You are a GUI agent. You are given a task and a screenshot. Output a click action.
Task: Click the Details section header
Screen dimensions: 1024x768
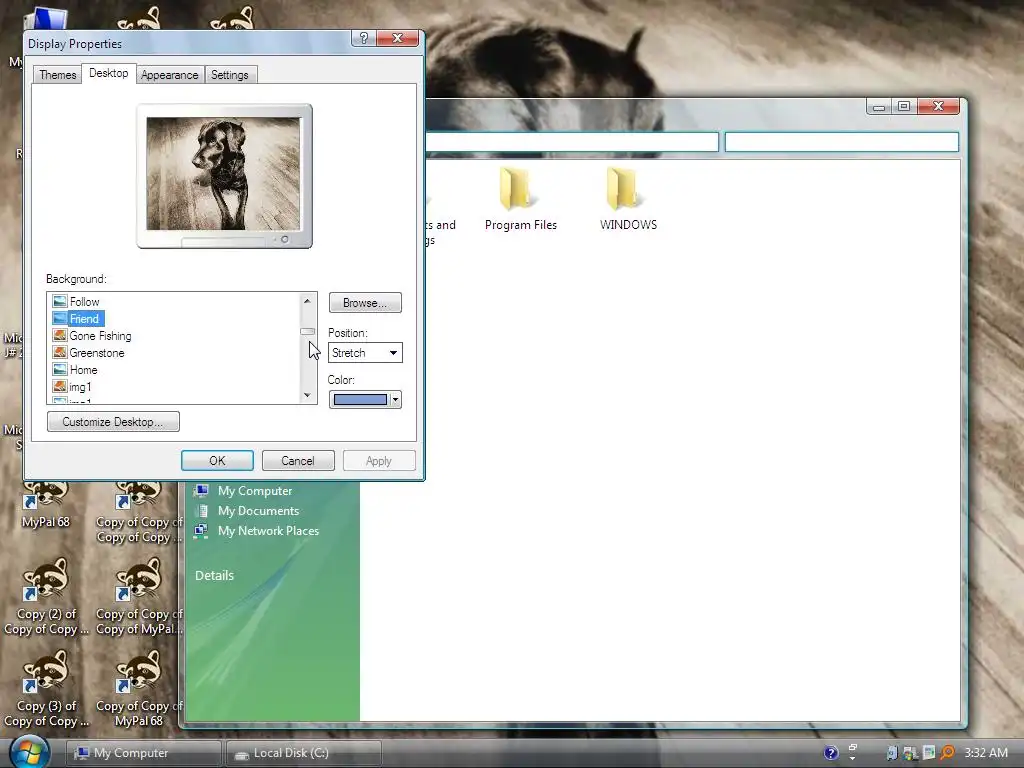(214, 575)
